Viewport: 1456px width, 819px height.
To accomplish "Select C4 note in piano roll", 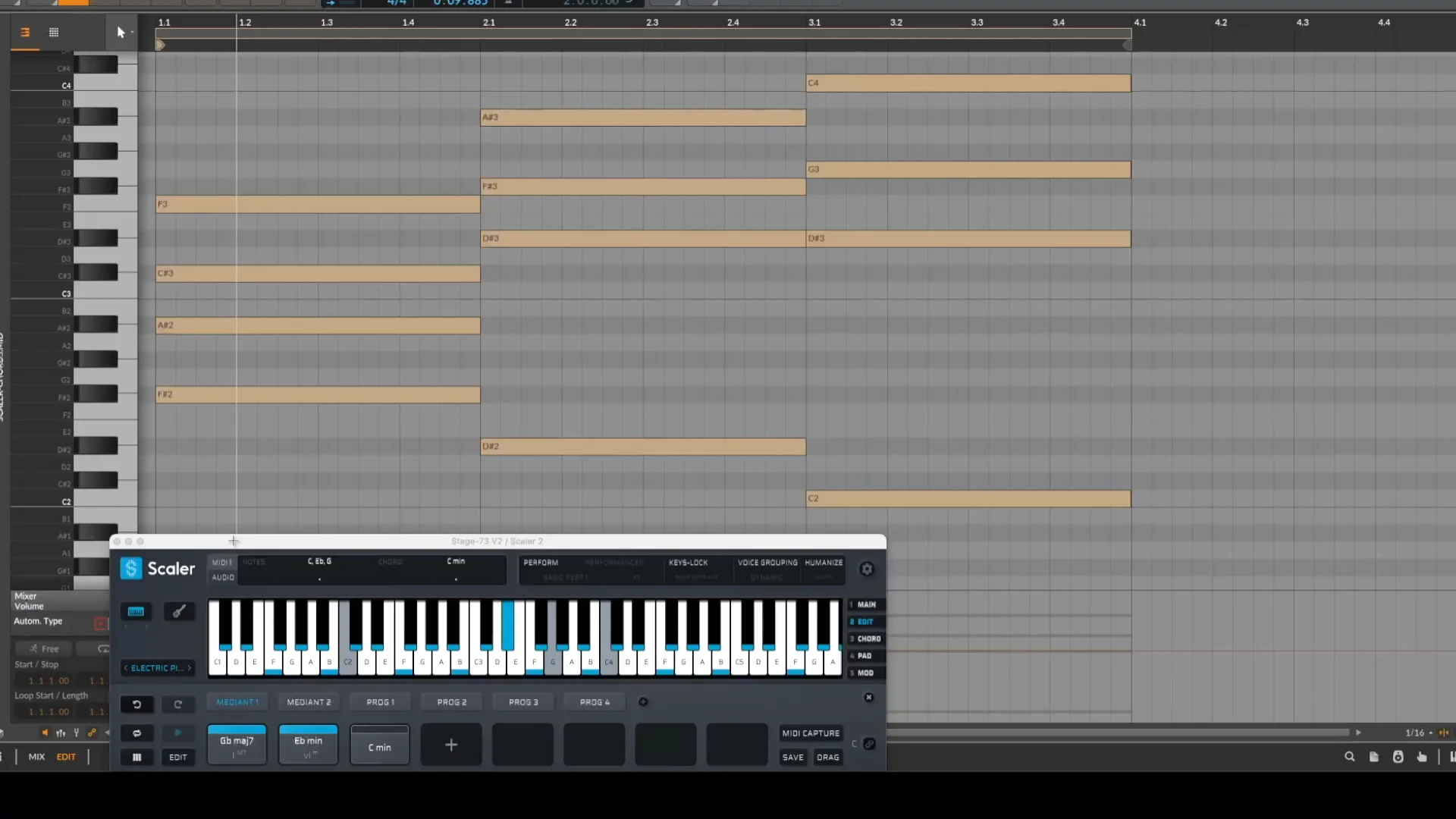I will click(968, 83).
